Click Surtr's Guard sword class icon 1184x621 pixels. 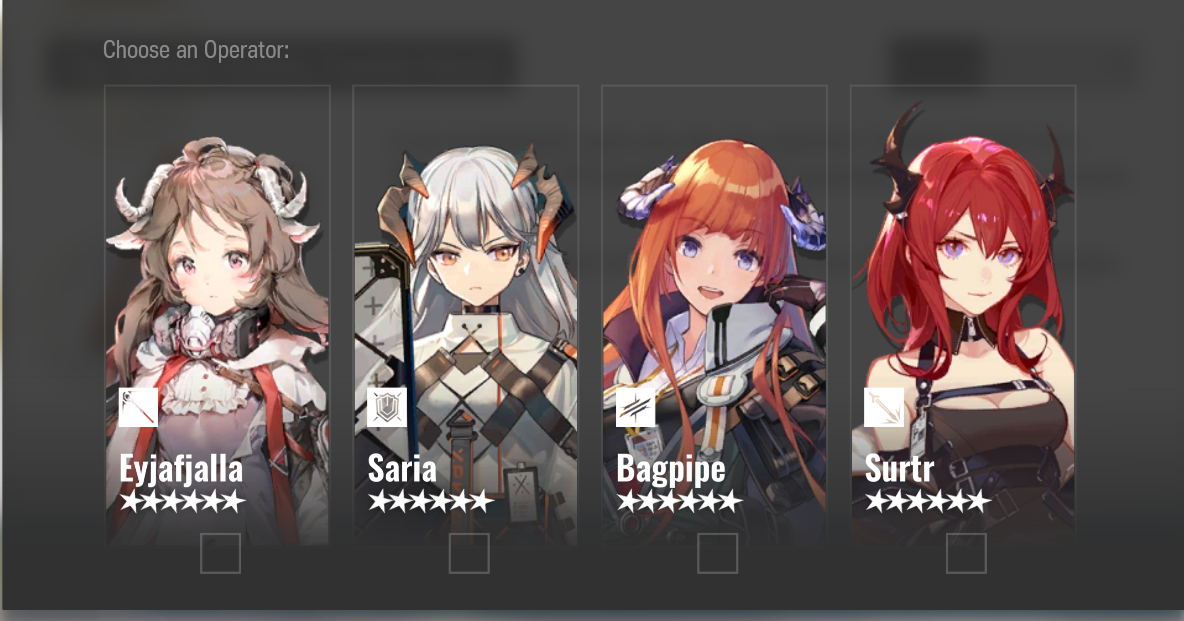click(x=884, y=407)
